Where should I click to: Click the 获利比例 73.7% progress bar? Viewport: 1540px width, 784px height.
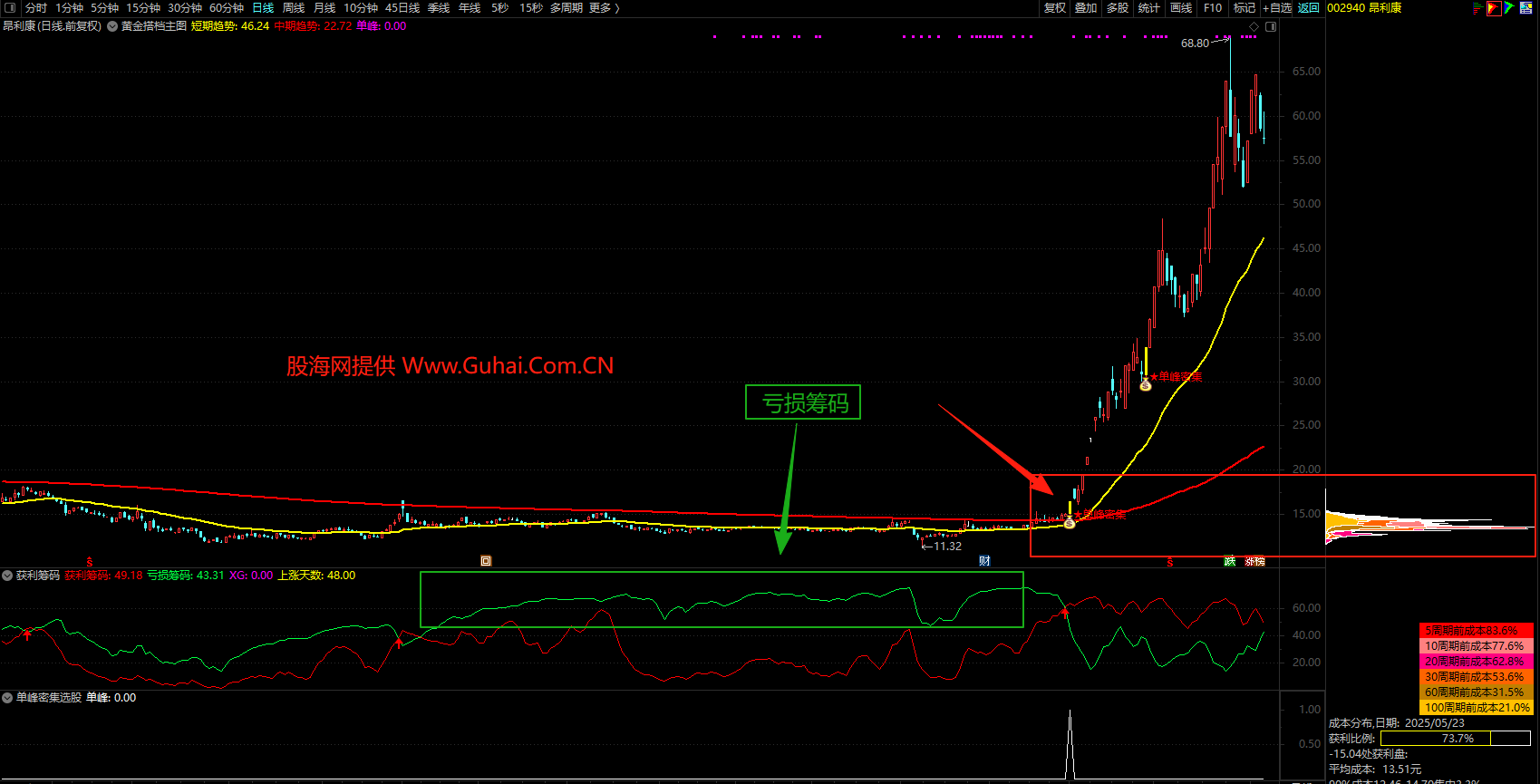pyautogui.click(x=1456, y=739)
